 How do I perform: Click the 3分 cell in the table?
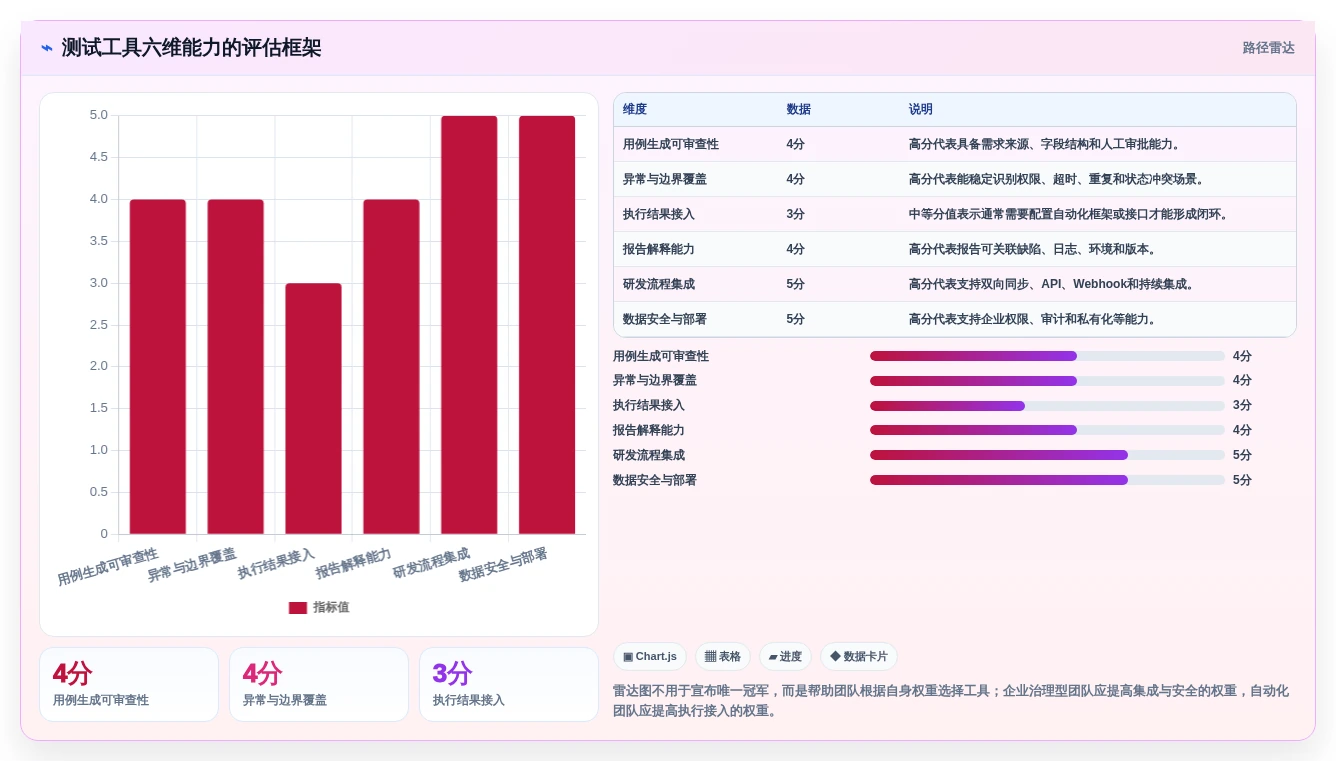(x=796, y=214)
